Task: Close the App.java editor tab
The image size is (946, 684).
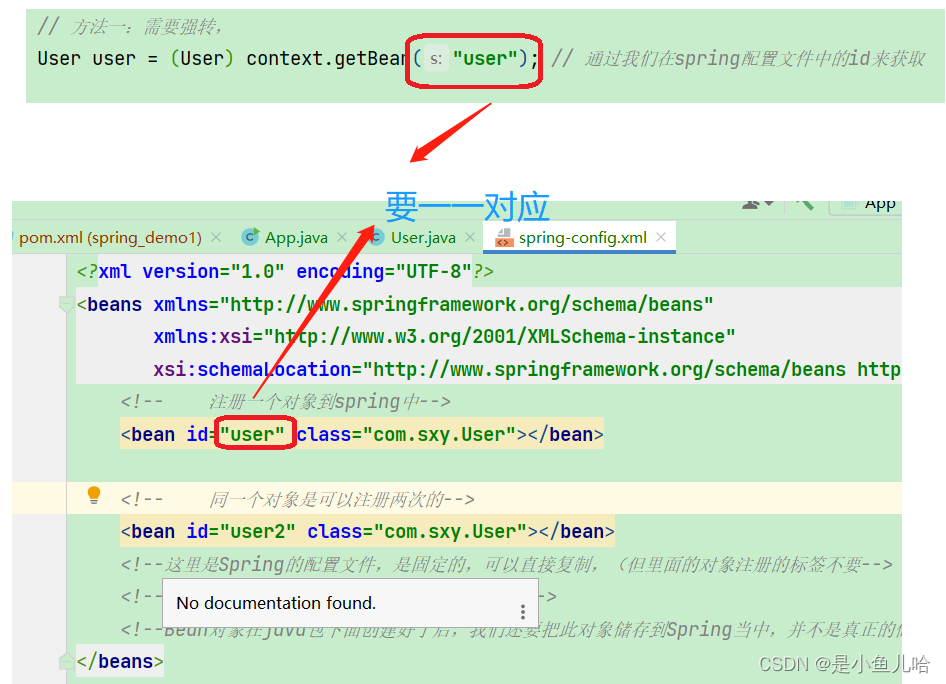Action: [x=342, y=238]
